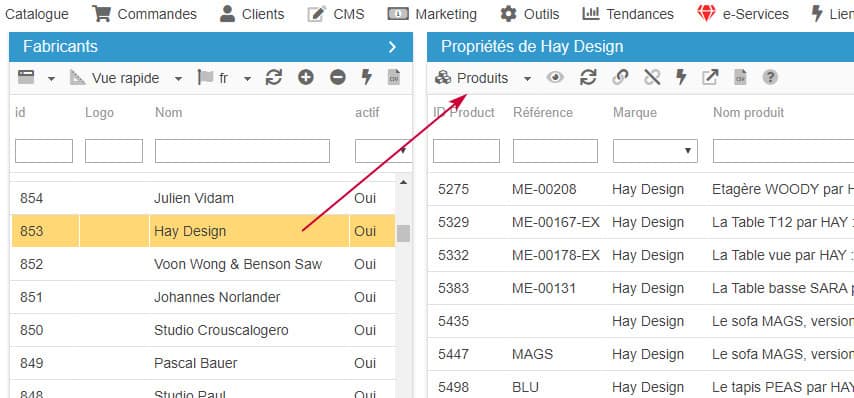This screenshot has width=854, height=398.
Task: Export Fabricants grid to CSV
Action: [394, 77]
